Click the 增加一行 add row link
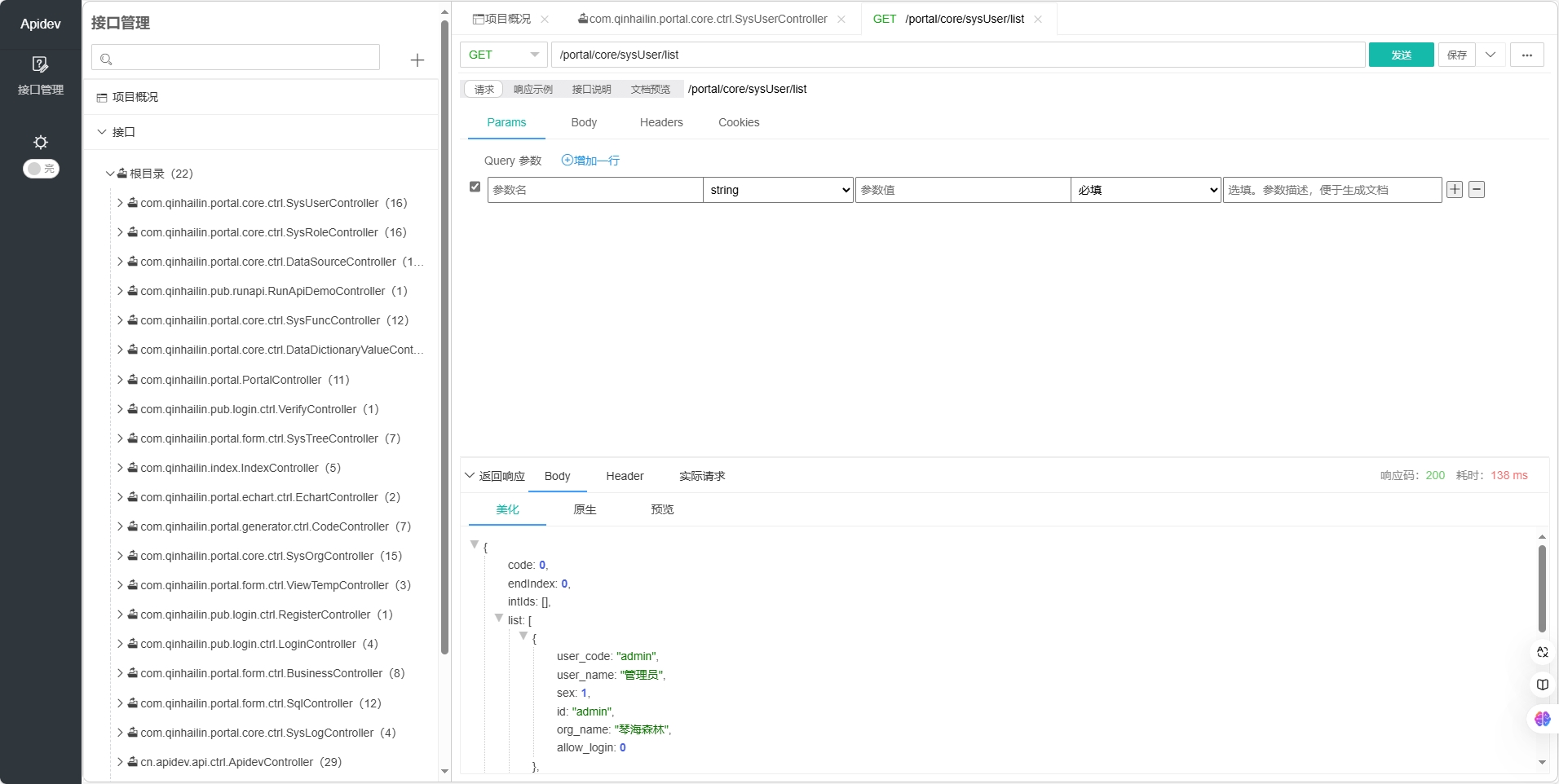The width and height of the screenshot is (1559, 784). pos(590,161)
